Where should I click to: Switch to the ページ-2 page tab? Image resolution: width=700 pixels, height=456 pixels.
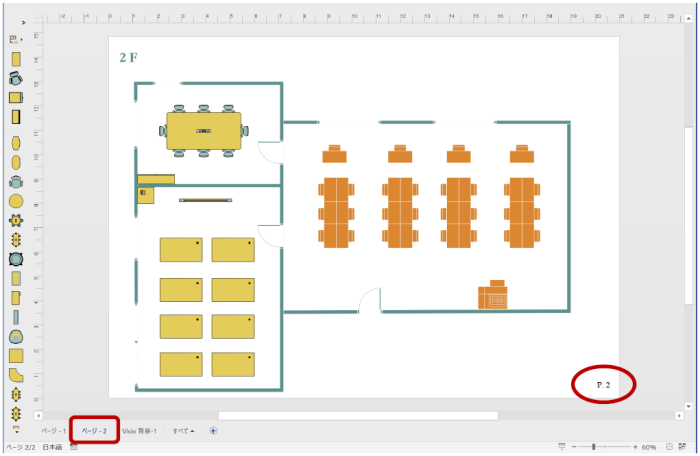94,430
